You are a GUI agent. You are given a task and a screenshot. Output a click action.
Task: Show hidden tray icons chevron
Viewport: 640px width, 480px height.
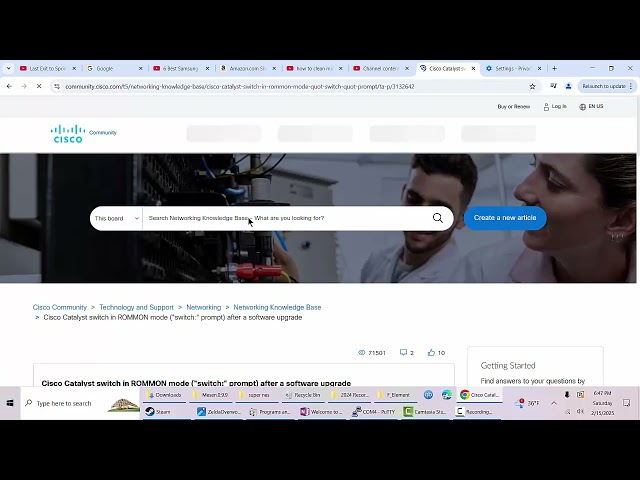[x=553, y=403]
